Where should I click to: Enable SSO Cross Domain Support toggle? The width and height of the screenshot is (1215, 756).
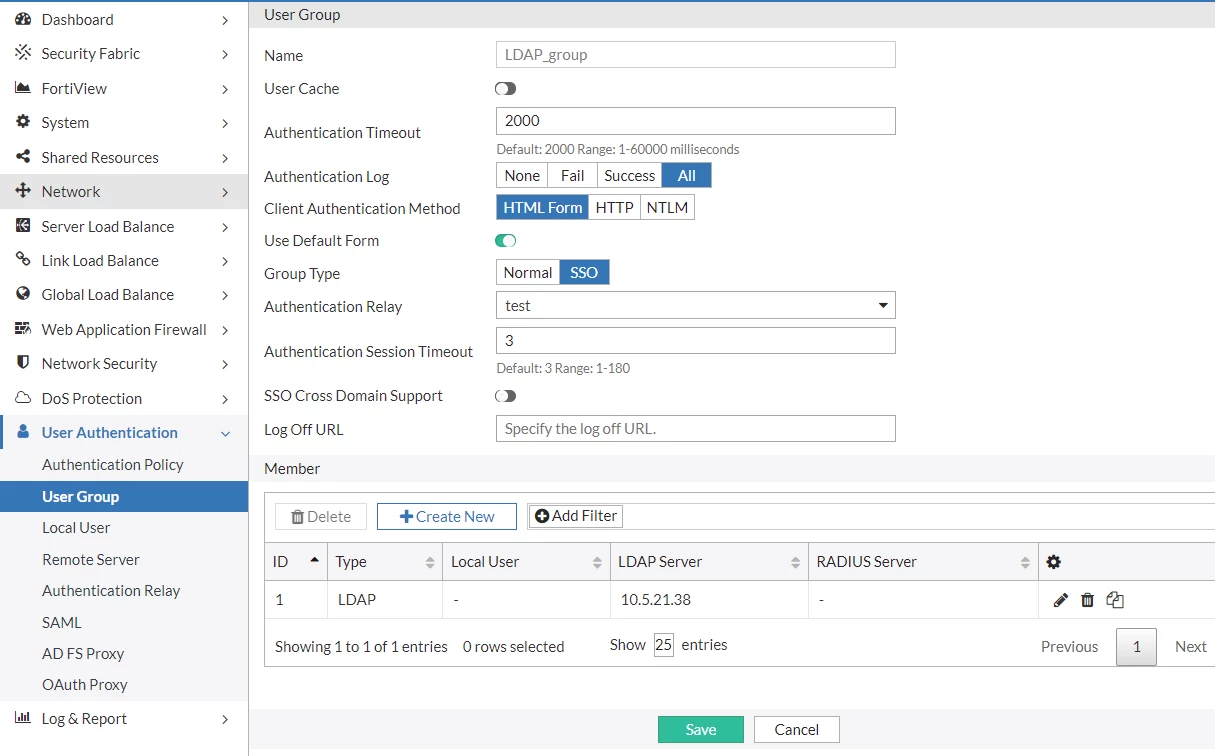[x=505, y=396]
